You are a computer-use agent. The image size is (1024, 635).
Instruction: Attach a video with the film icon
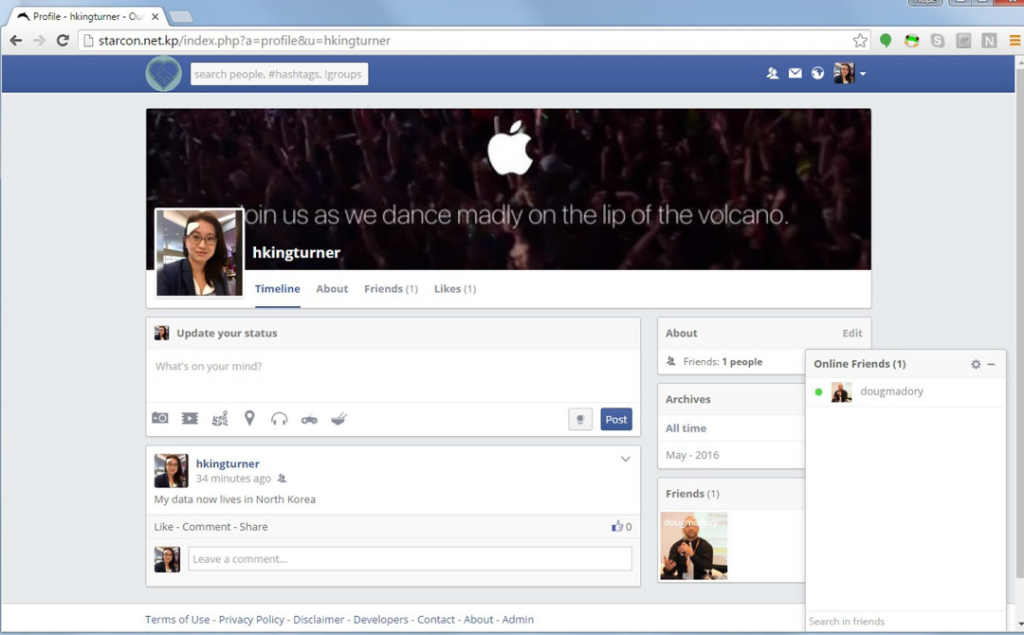(190, 418)
